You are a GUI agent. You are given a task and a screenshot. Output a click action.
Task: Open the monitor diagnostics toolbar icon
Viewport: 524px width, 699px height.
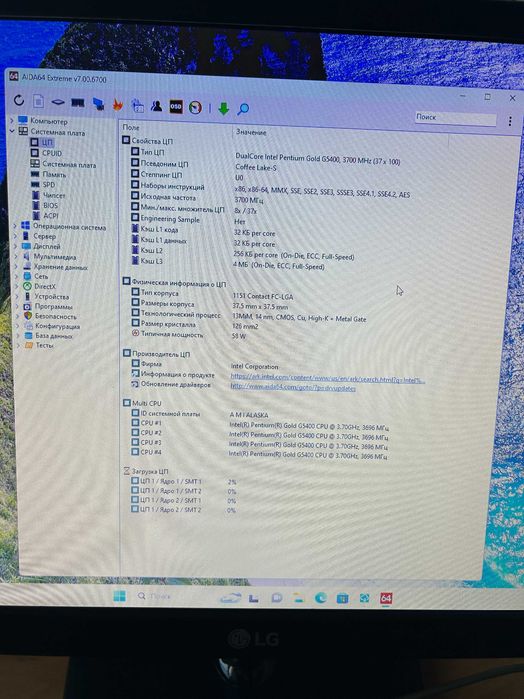click(137, 106)
